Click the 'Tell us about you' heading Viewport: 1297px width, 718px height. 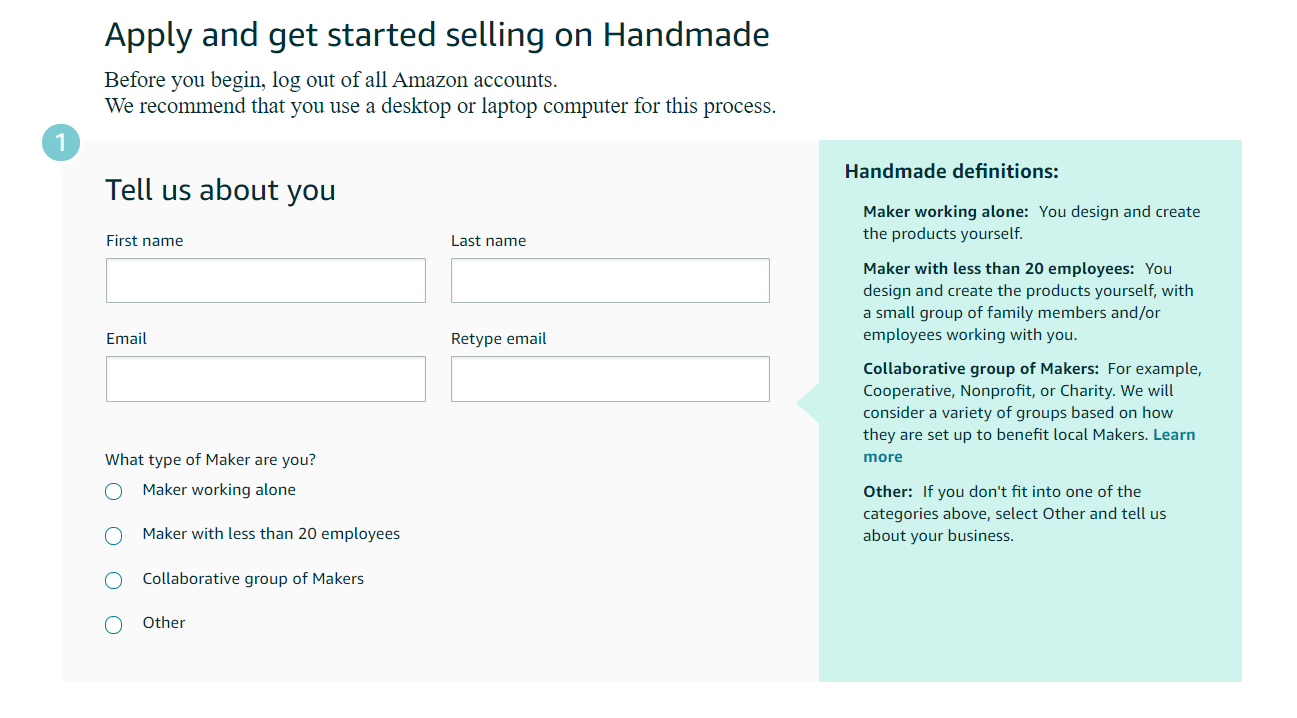click(x=220, y=190)
